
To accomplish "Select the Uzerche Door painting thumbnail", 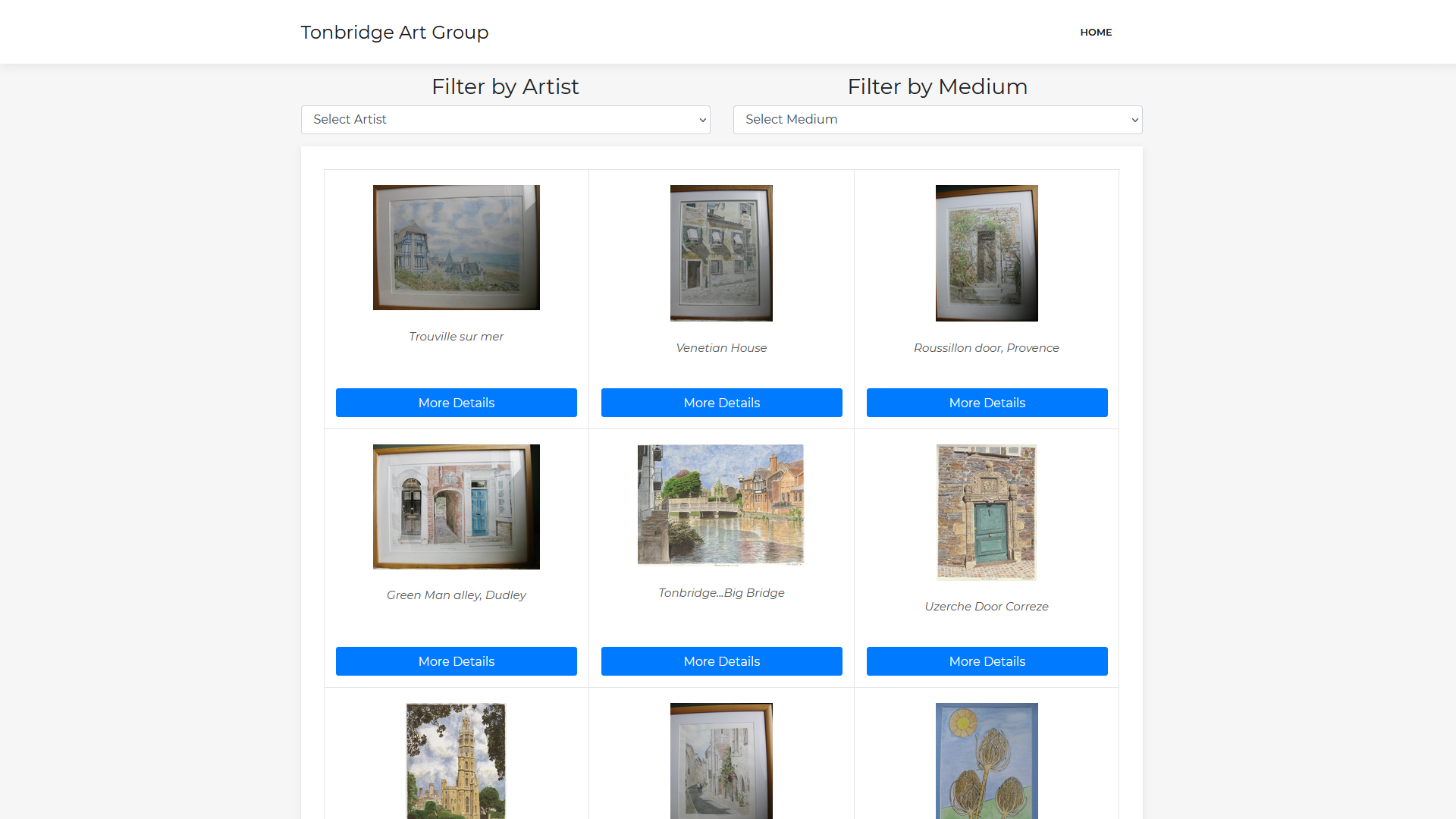I will click(987, 513).
